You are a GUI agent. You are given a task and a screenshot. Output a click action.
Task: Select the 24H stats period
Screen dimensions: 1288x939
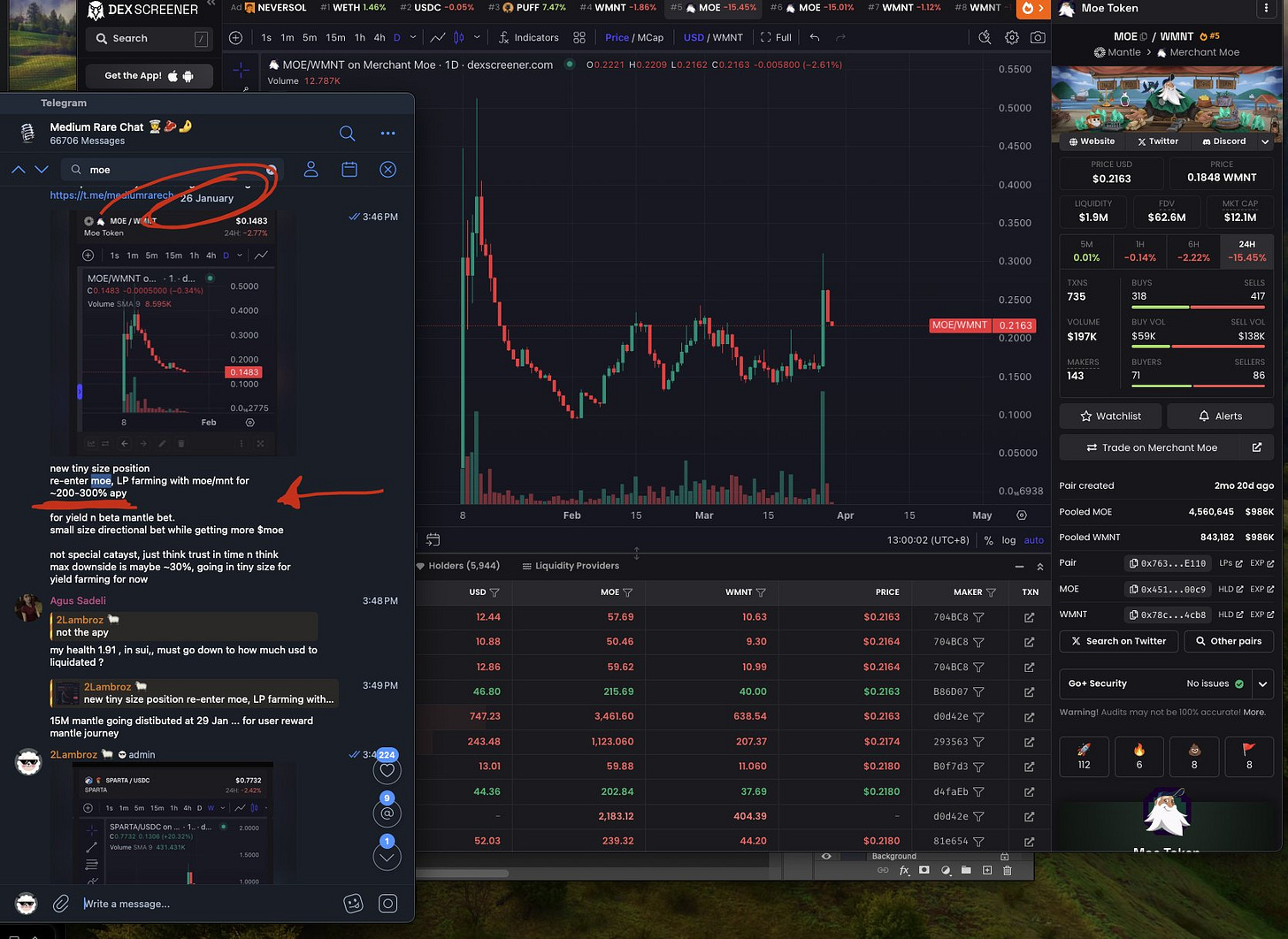(1246, 251)
